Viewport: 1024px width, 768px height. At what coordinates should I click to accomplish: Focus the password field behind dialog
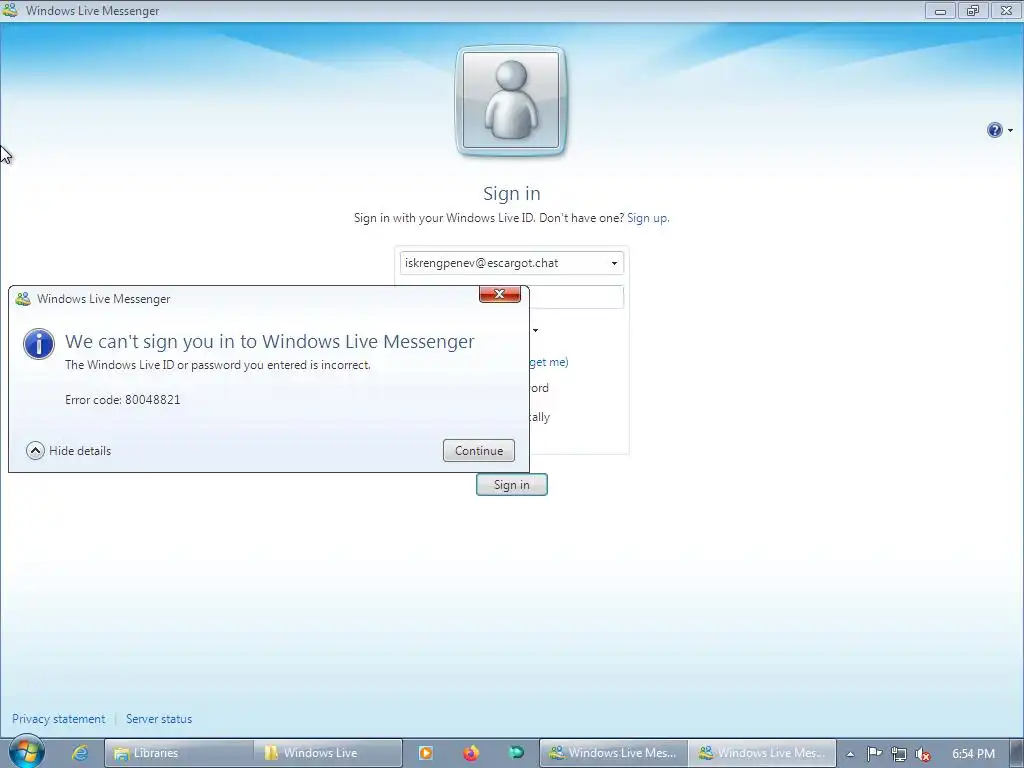click(576, 297)
